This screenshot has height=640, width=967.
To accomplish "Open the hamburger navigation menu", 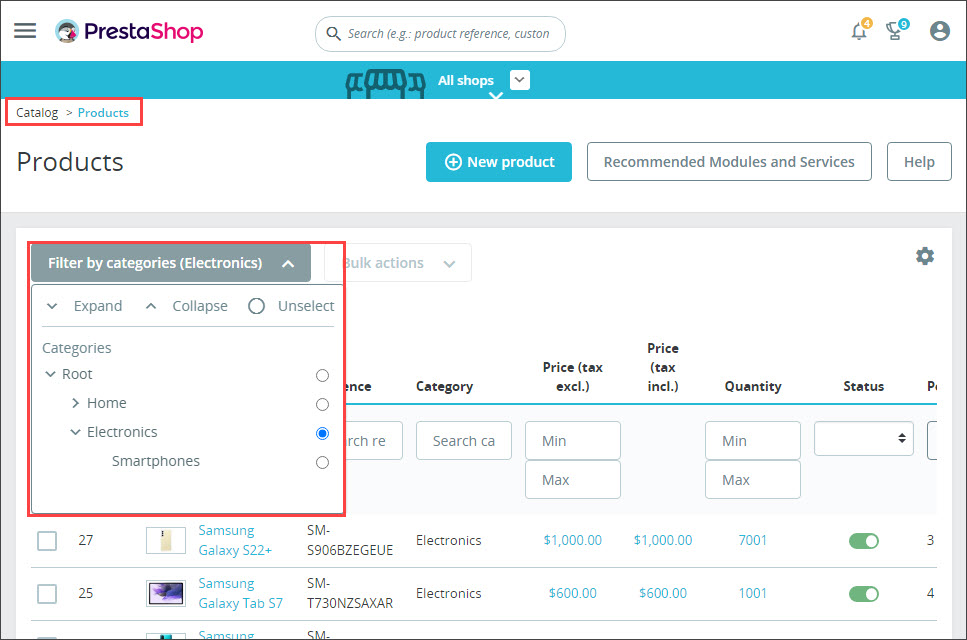I will coord(25,31).
